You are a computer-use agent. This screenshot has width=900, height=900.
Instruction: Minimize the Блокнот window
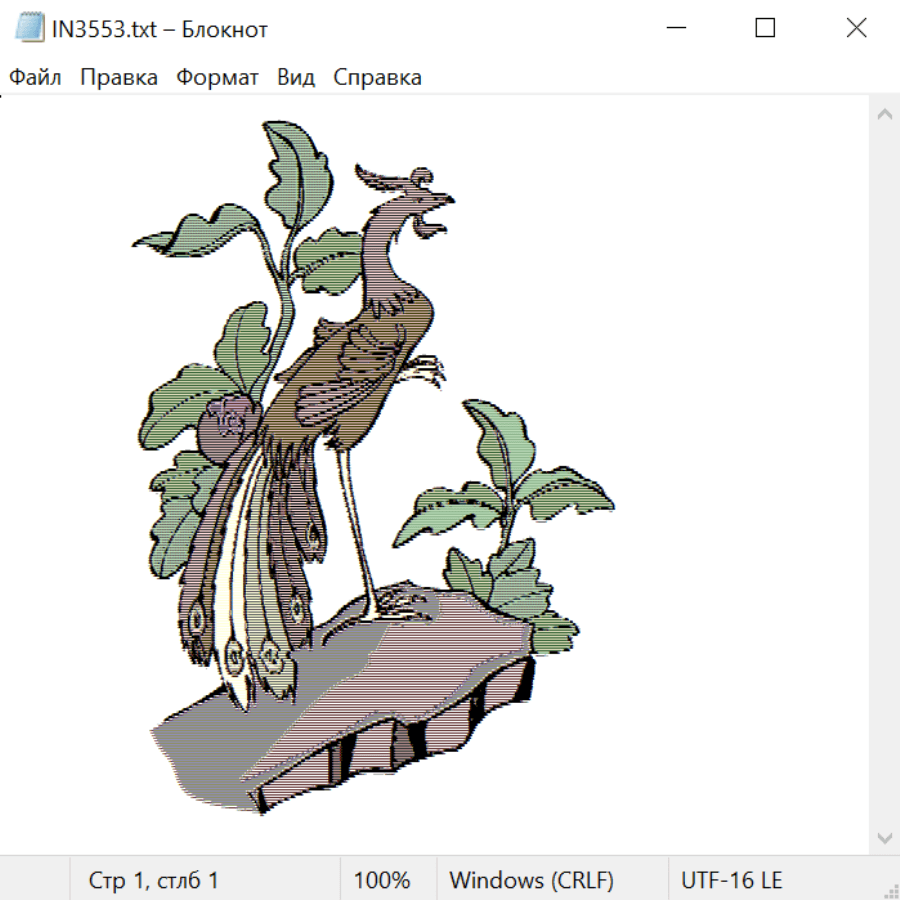[674, 29]
